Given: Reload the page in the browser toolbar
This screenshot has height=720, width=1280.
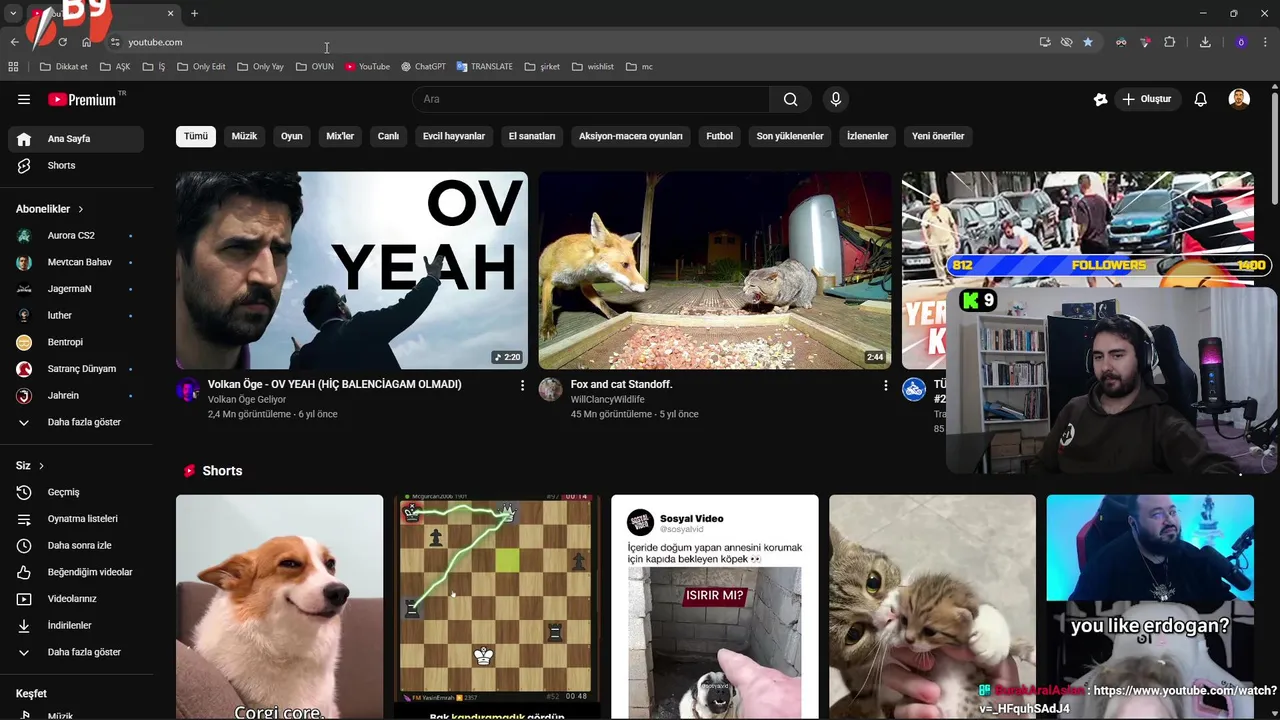Looking at the screenshot, I should pyautogui.click(x=62, y=42).
